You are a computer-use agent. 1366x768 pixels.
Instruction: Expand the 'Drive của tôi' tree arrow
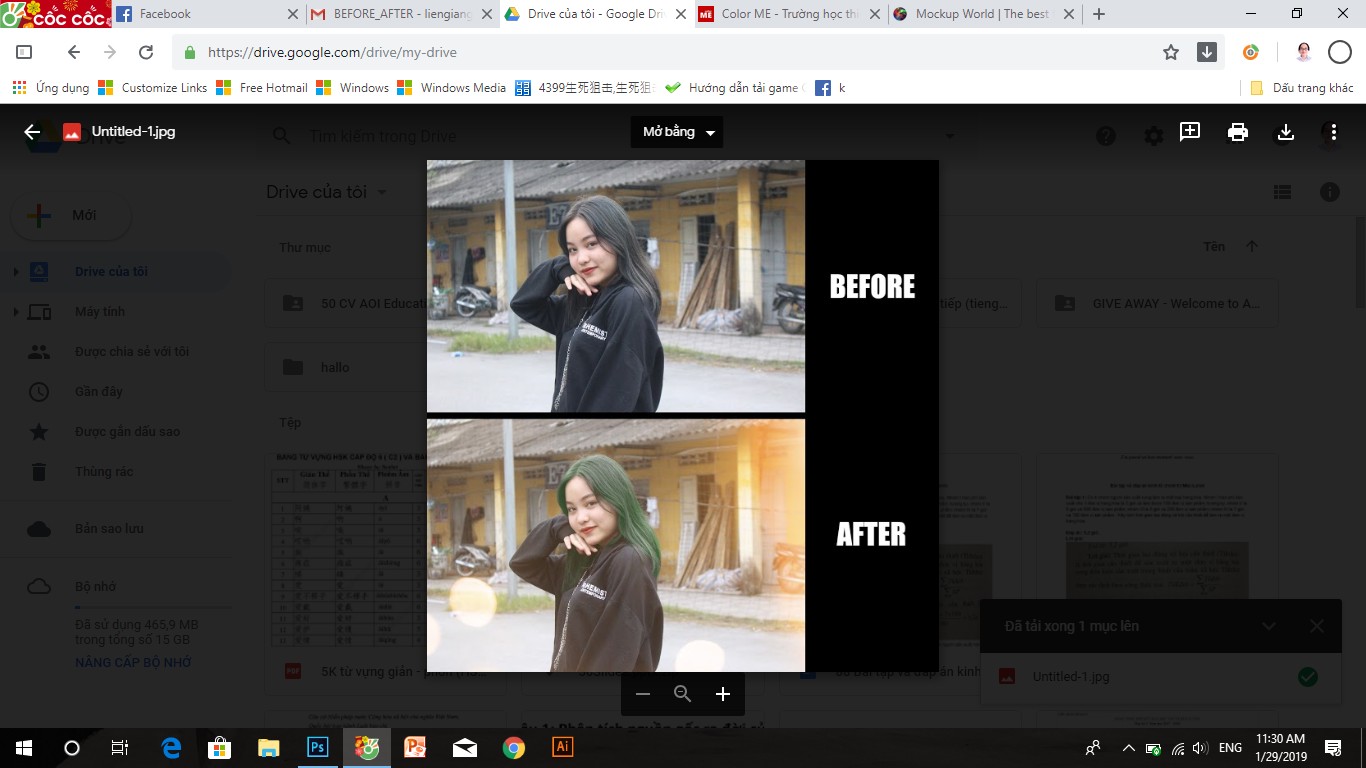(x=15, y=272)
